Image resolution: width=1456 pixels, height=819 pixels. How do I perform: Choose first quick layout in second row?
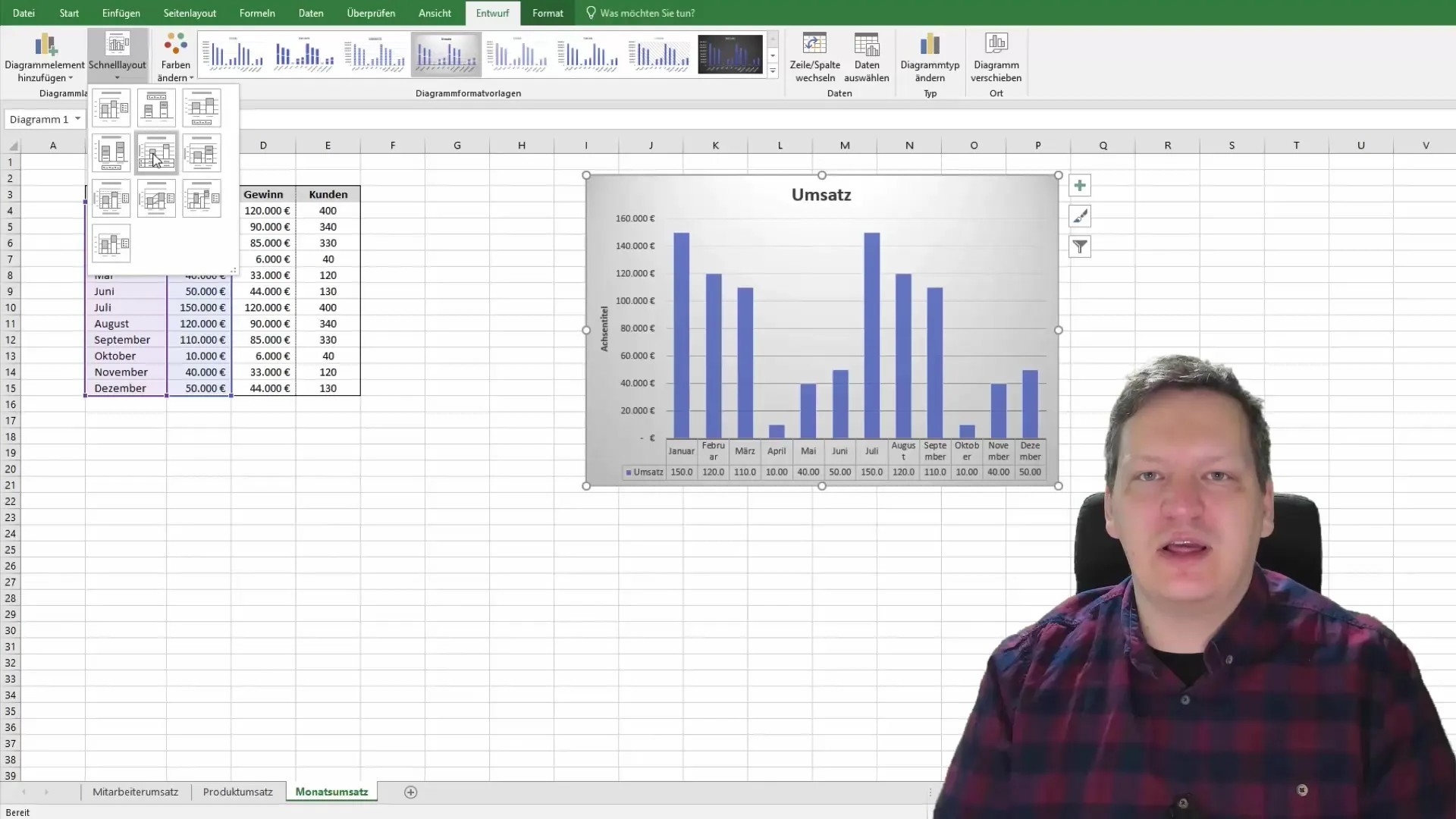(x=111, y=153)
